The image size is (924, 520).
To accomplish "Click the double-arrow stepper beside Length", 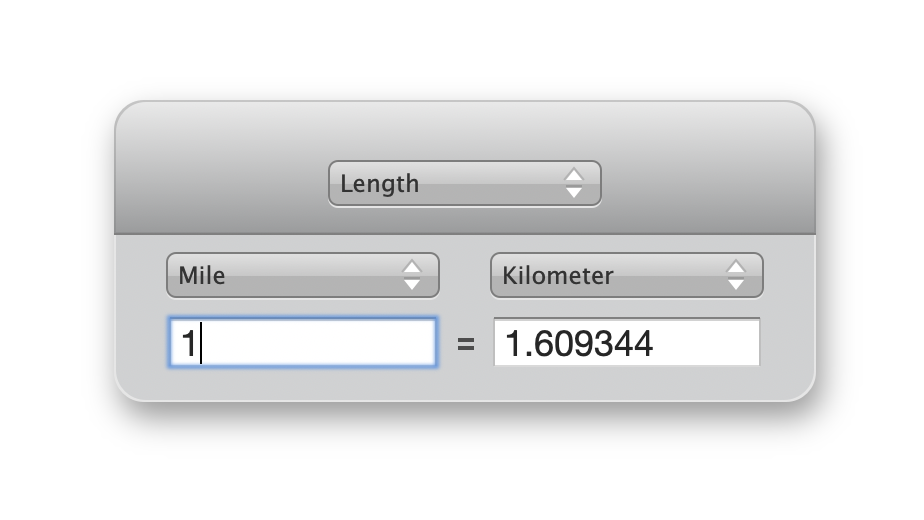I will coord(573,184).
